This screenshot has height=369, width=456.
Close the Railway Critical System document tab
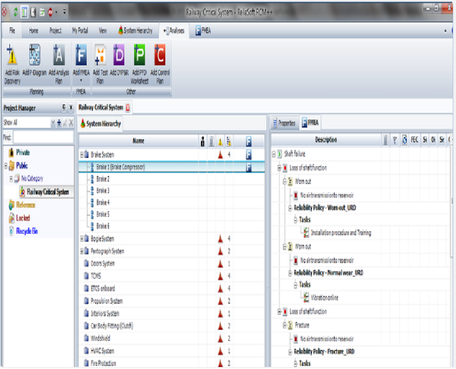pyautogui.click(x=128, y=108)
